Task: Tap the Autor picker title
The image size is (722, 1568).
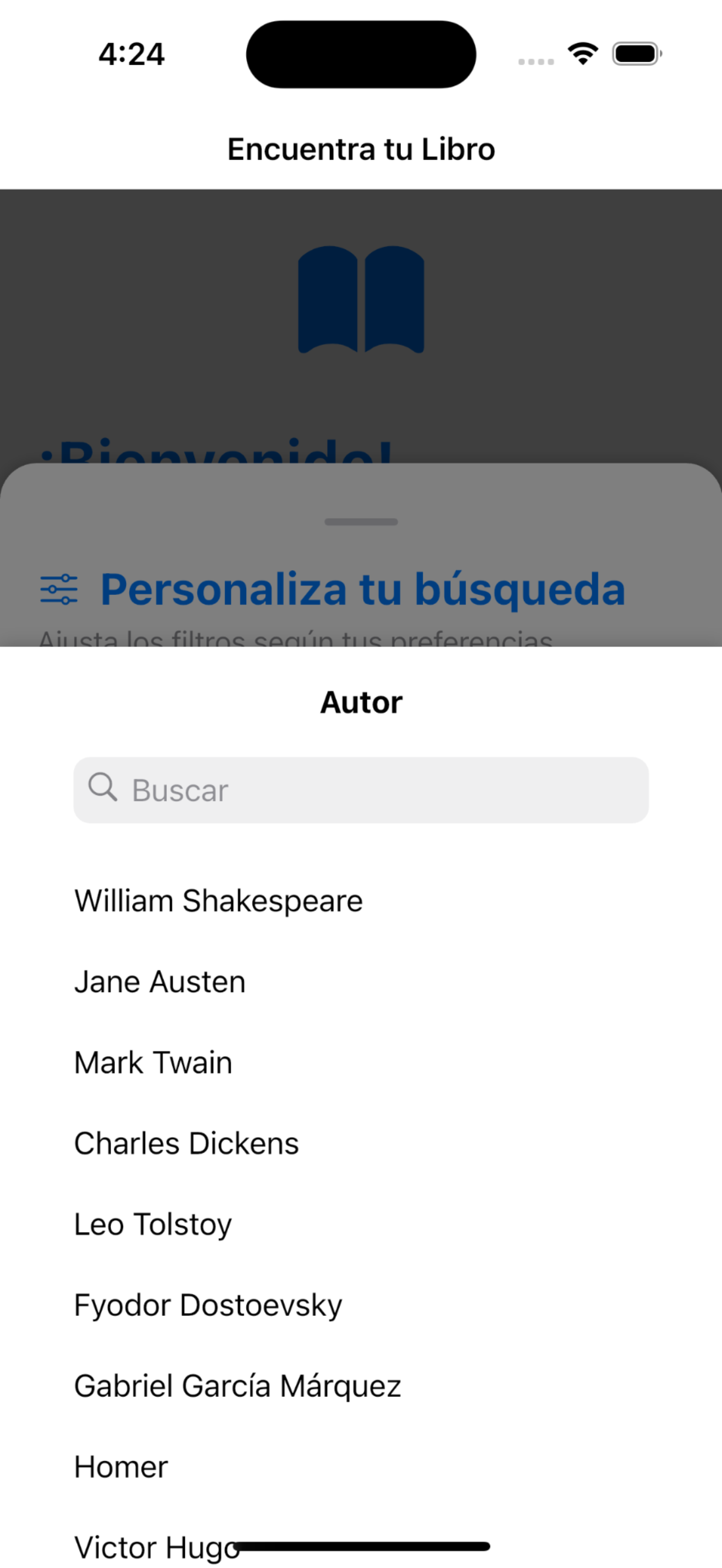Action: pos(361,703)
